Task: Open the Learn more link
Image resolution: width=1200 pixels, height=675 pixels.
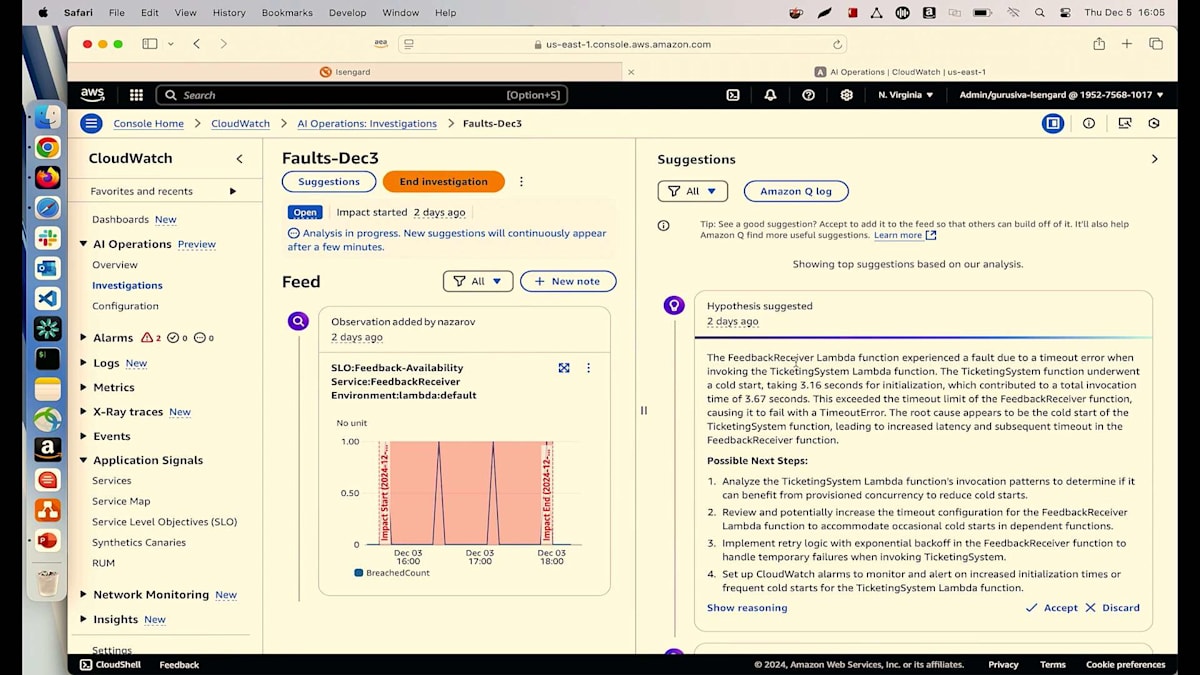Action: point(905,236)
